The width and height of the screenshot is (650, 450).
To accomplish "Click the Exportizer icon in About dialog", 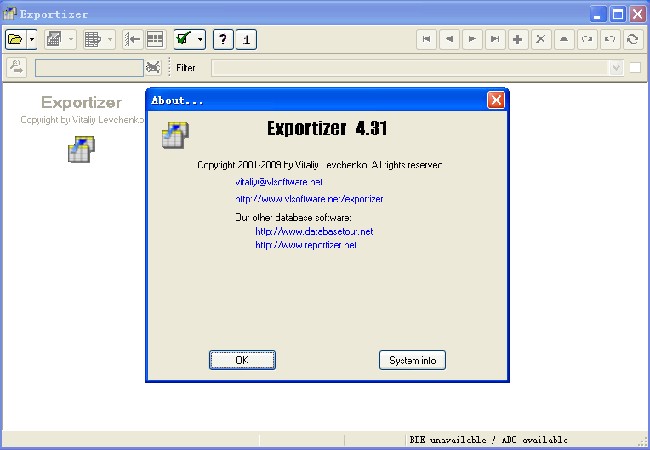I will [175, 135].
